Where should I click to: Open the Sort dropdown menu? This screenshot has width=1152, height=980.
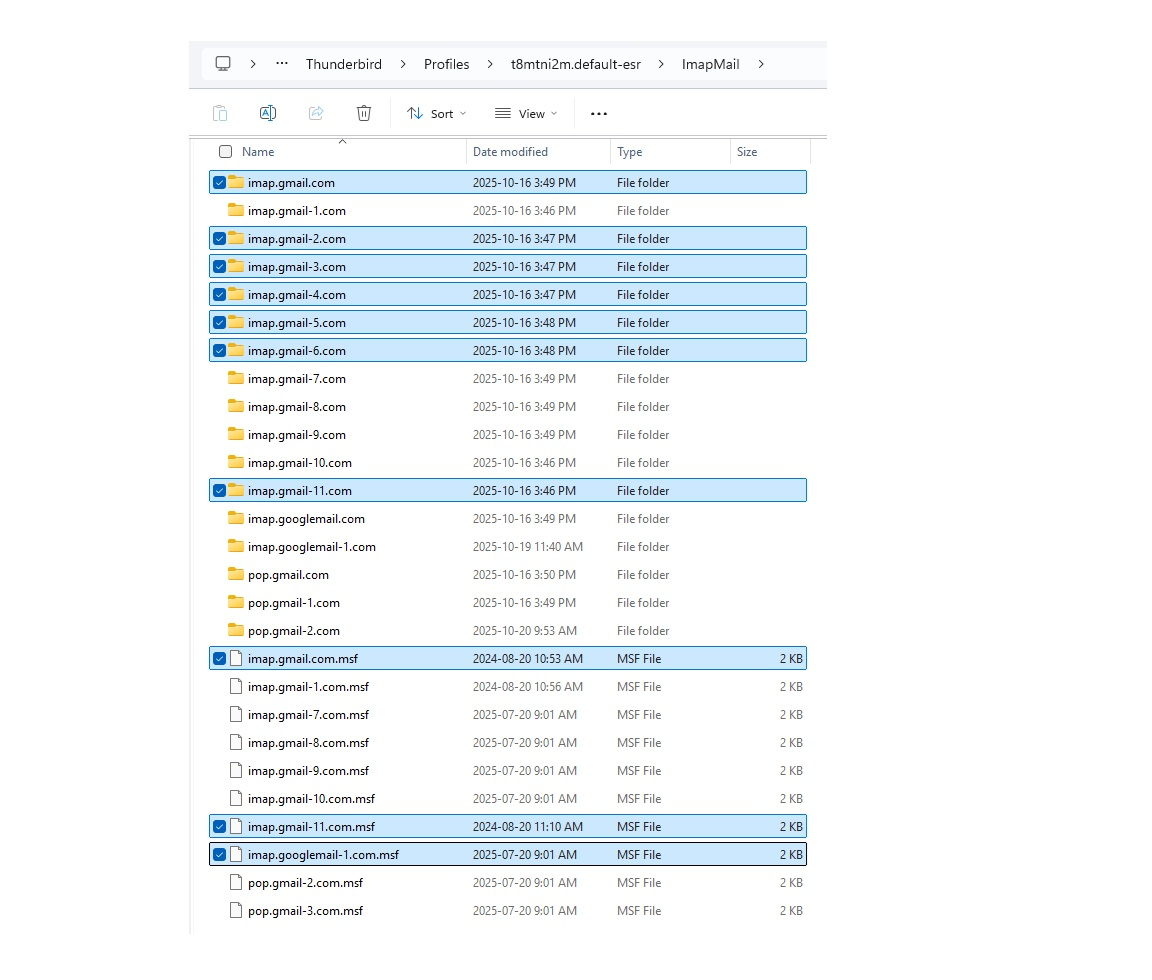pos(437,114)
